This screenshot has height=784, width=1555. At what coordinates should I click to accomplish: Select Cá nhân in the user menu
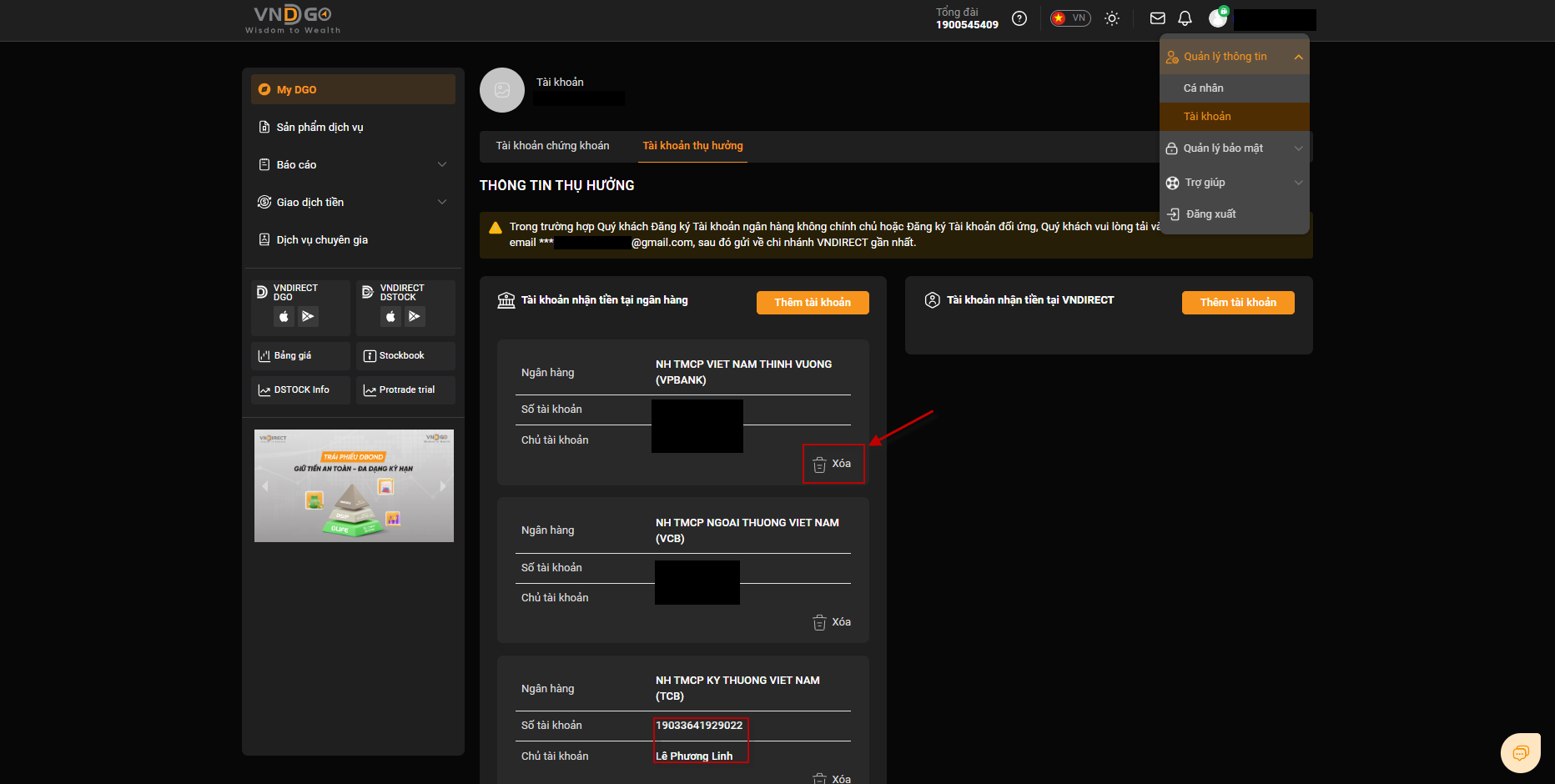[x=1235, y=88]
